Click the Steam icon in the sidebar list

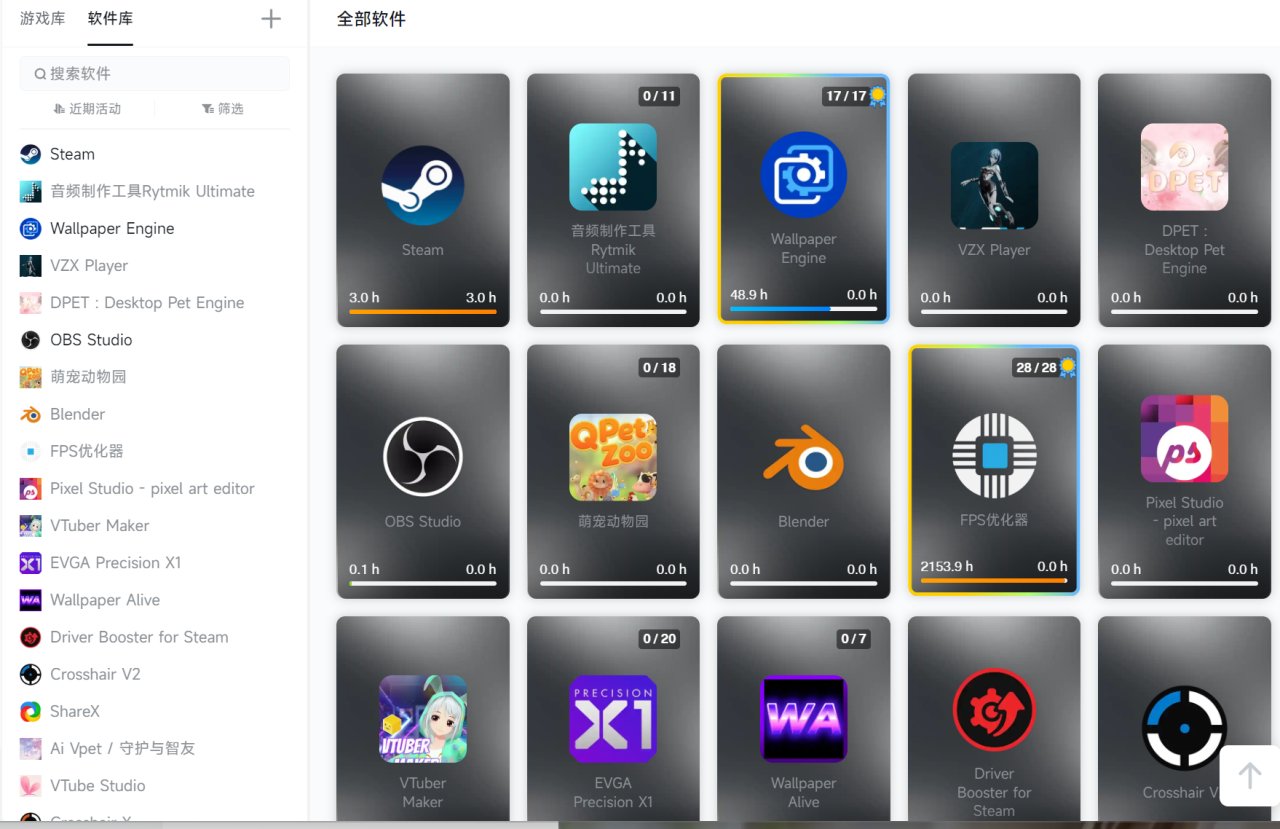pyautogui.click(x=31, y=154)
